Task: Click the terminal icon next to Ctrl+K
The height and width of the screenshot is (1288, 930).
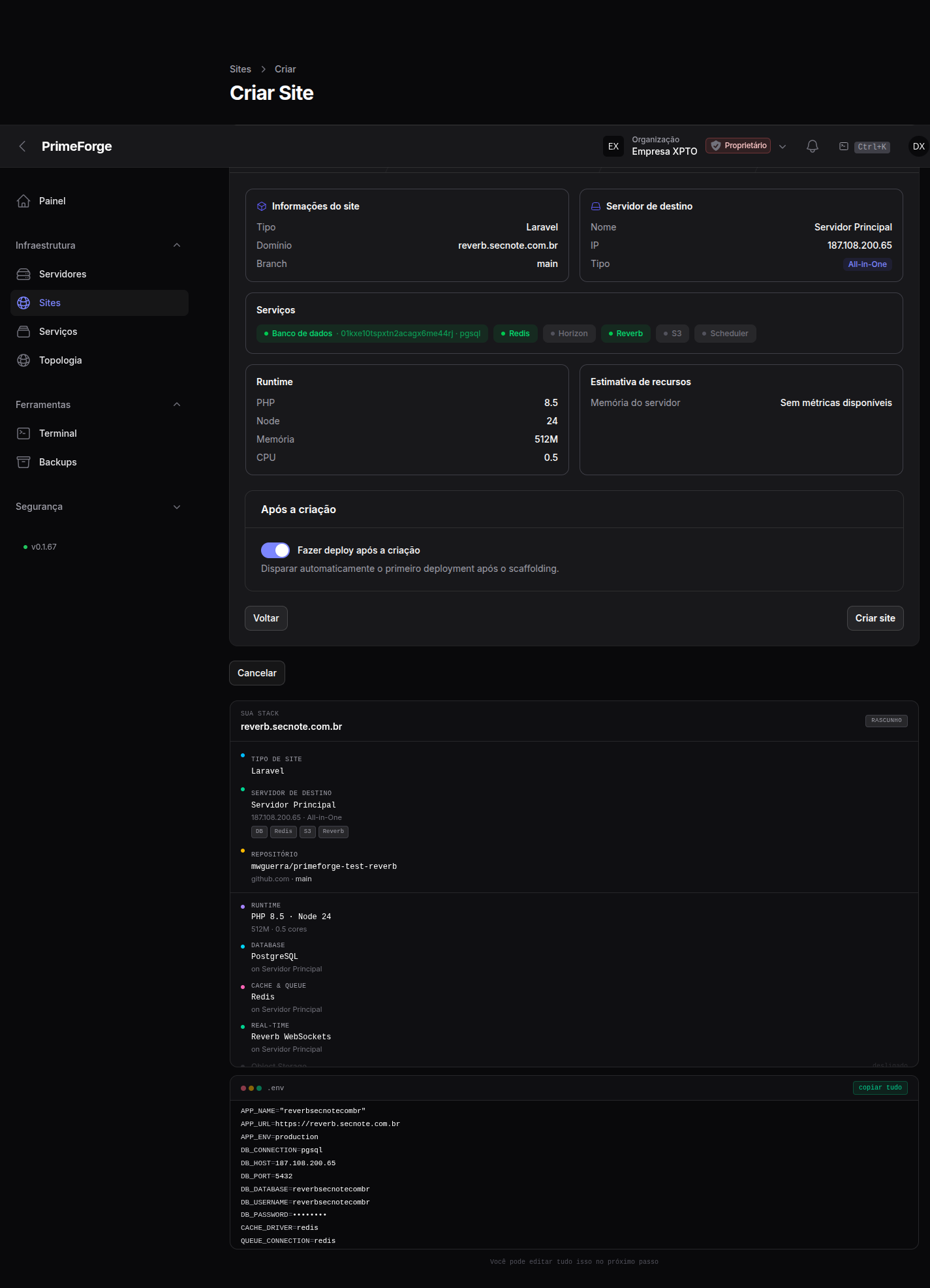Action: (844, 146)
